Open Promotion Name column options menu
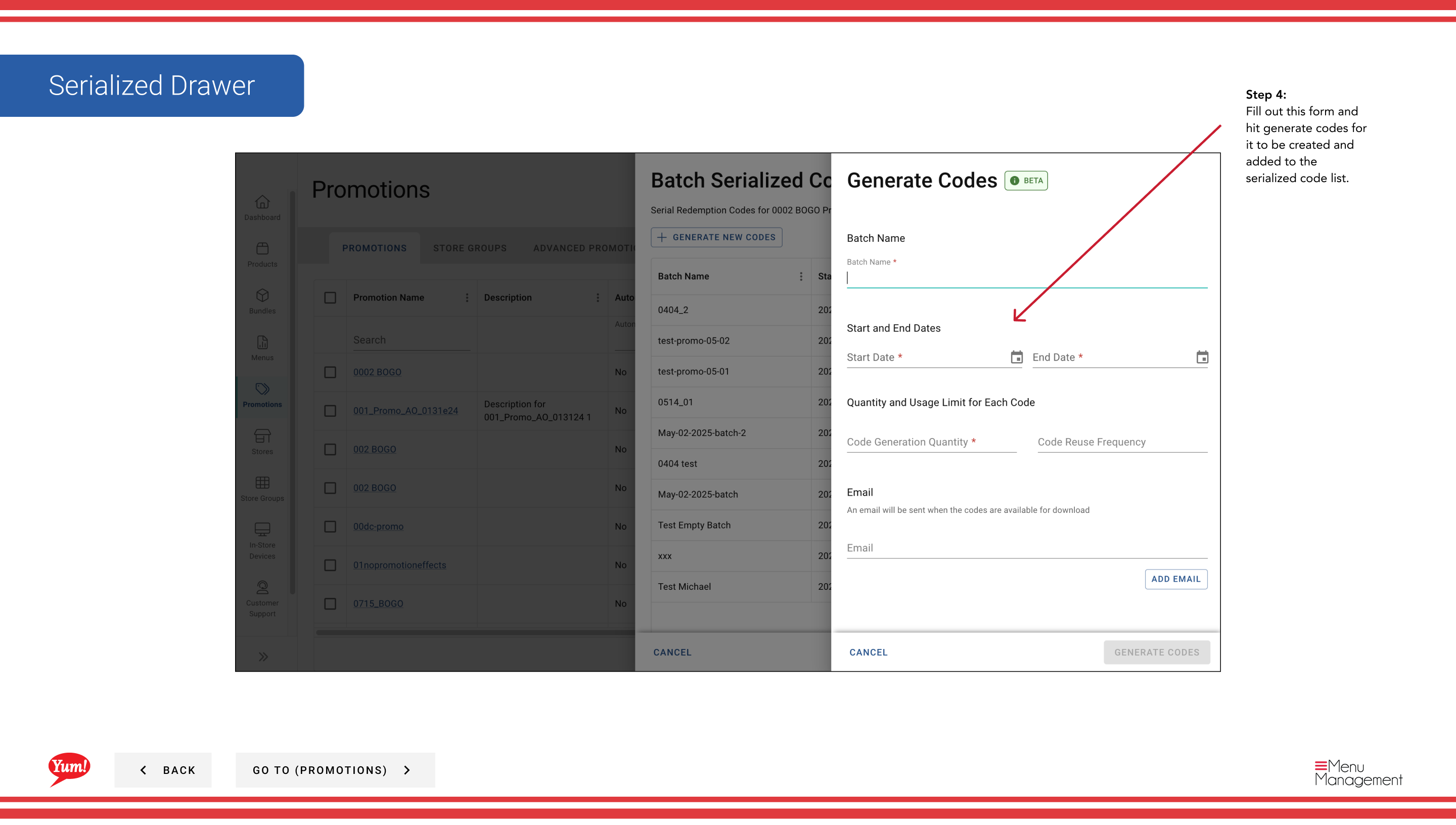 click(x=467, y=297)
